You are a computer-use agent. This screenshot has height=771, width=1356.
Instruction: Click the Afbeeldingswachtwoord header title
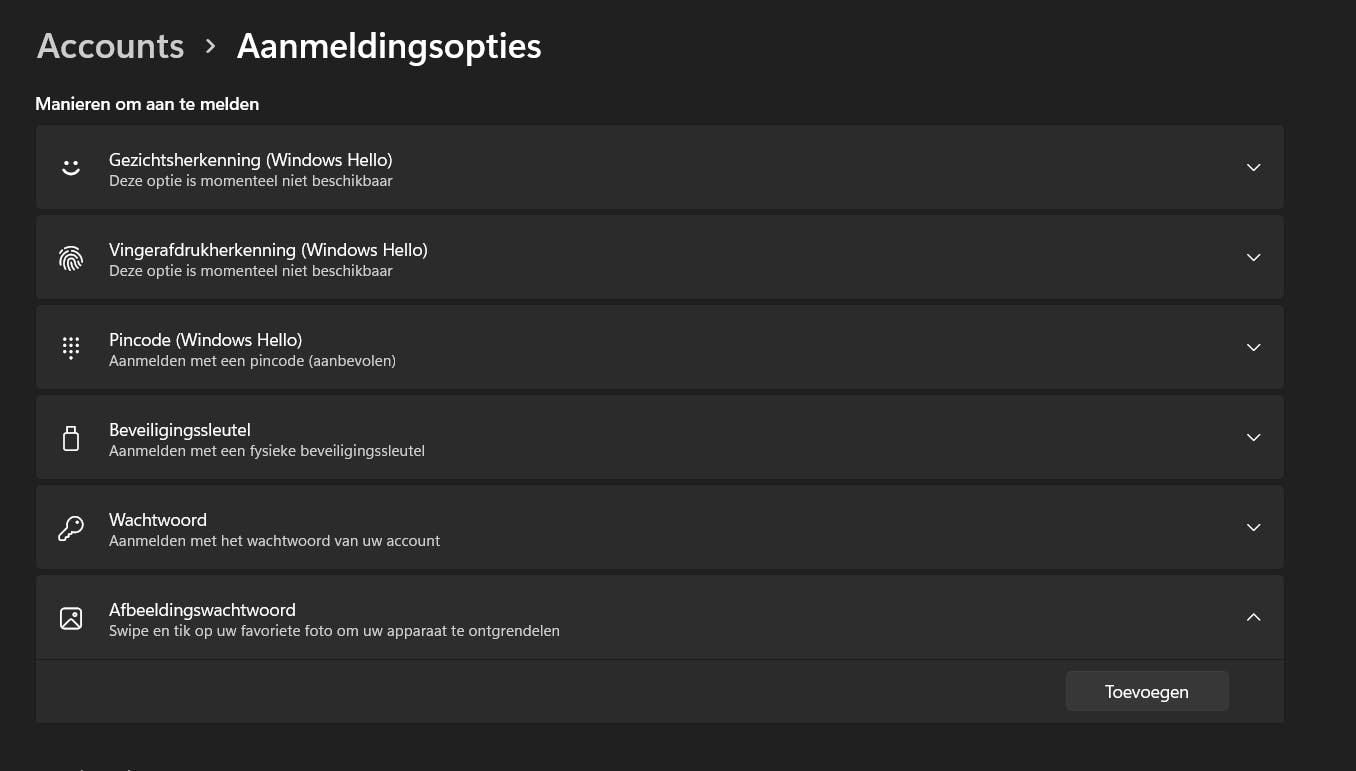pyautogui.click(x=202, y=610)
